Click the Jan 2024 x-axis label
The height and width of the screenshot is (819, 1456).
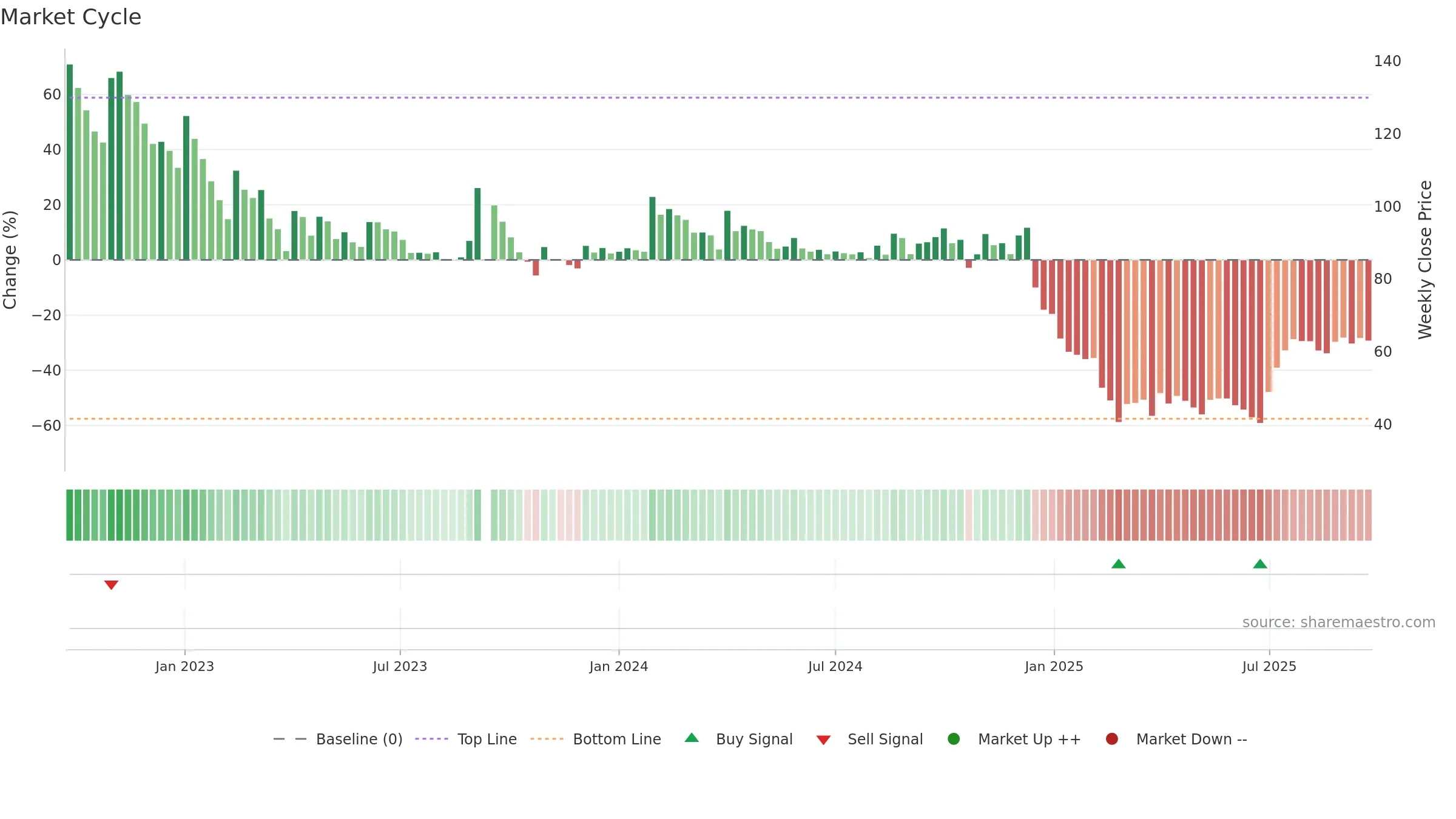619,667
